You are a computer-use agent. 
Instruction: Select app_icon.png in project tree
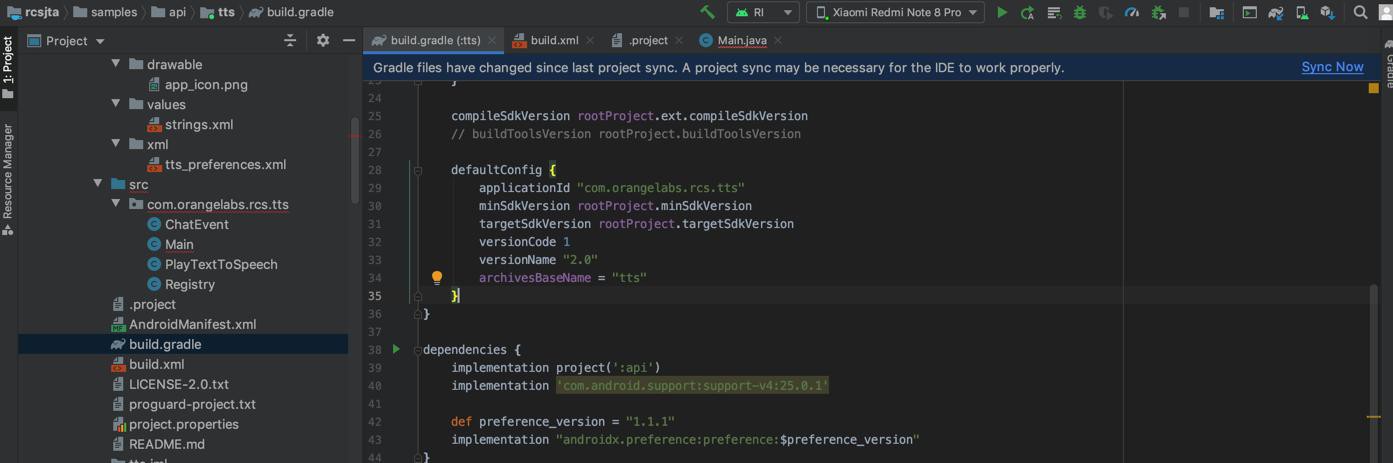pyautogui.click(x=206, y=84)
